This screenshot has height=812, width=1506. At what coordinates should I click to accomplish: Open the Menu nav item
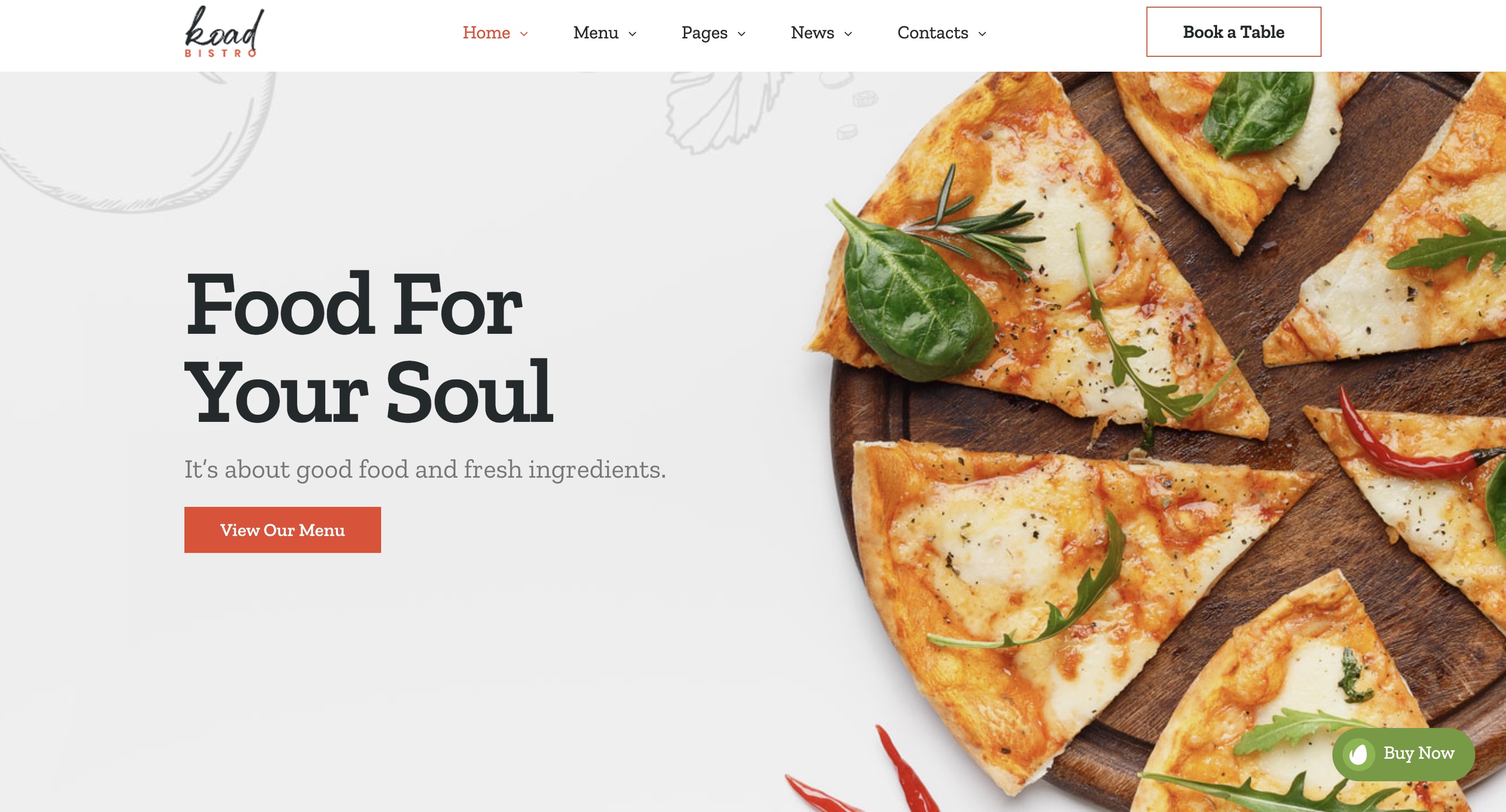(x=596, y=33)
